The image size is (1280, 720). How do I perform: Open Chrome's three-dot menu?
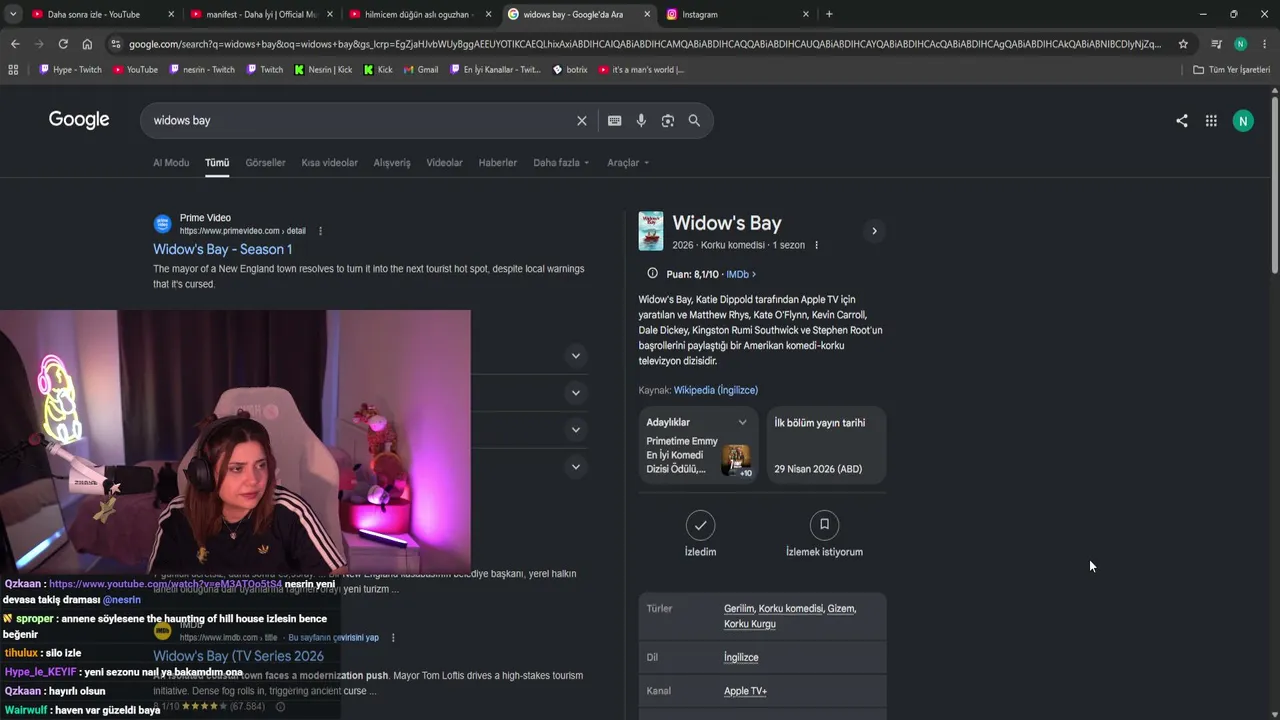pyautogui.click(x=1264, y=44)
